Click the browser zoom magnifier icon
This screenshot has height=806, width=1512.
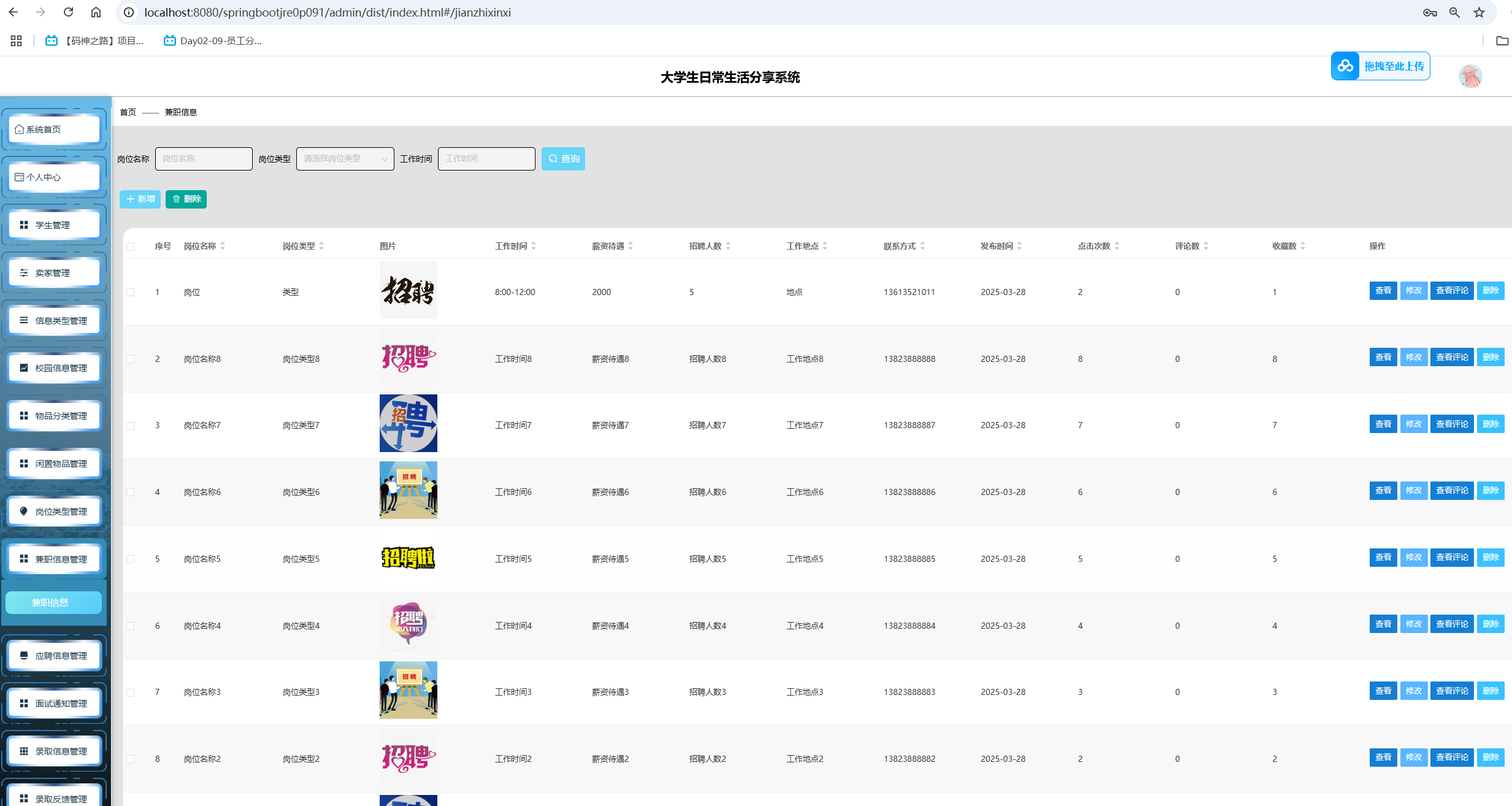[1454, 12]
